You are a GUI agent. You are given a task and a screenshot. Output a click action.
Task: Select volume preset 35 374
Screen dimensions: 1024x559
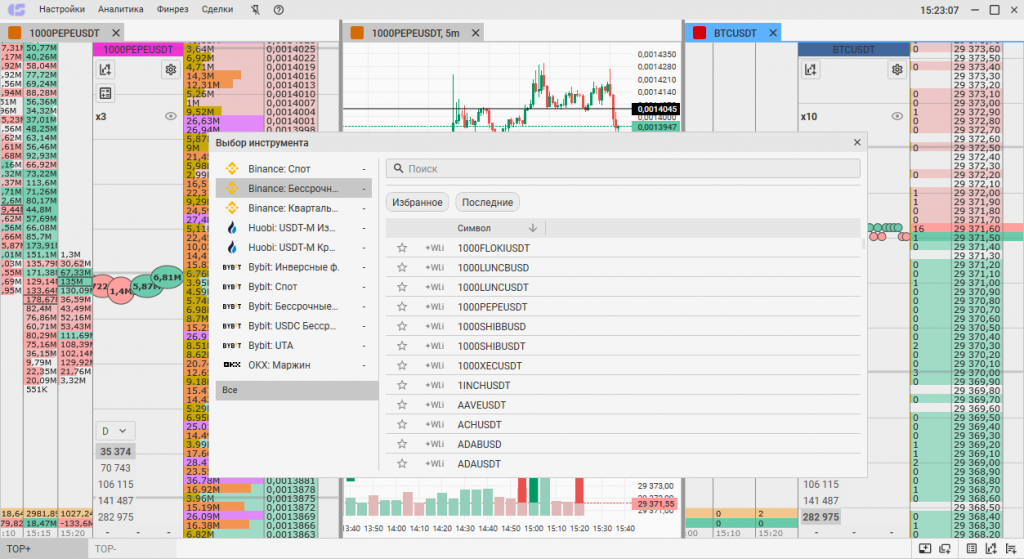coord(116,451)
